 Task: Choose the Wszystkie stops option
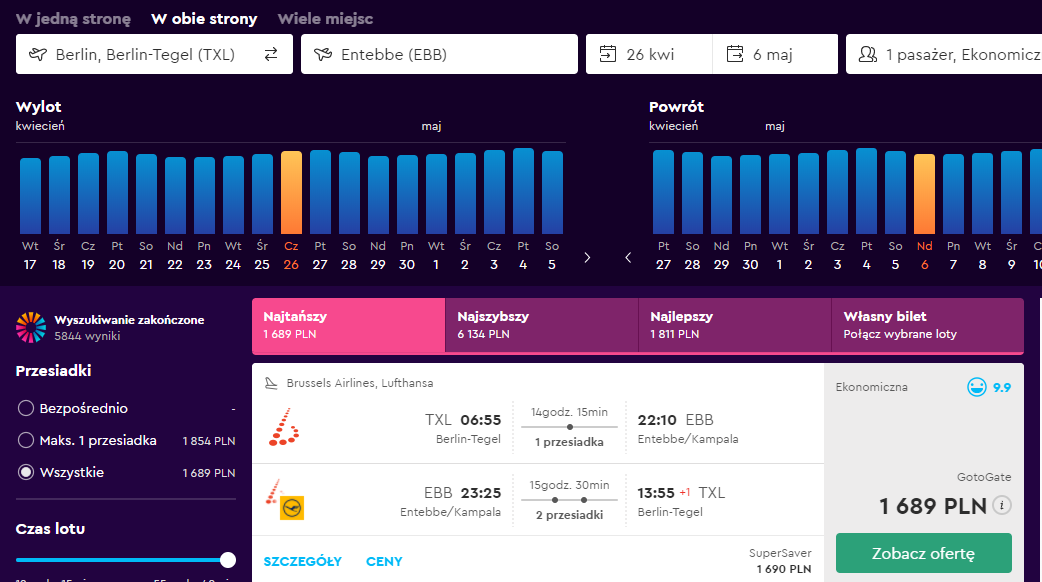click(x=26, y=472)
